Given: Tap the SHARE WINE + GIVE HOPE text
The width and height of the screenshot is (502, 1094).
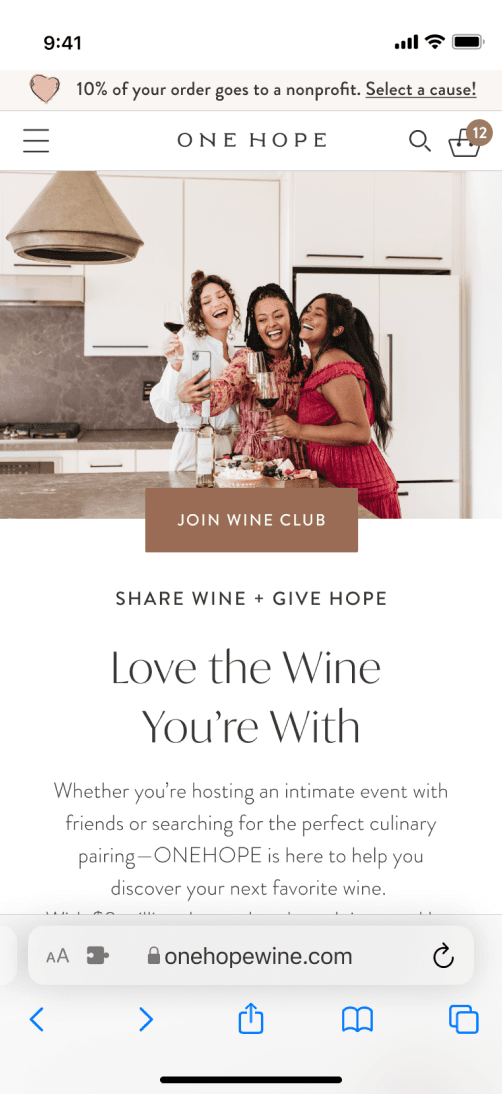Looking at the screenshot, I should coord(251,599).
